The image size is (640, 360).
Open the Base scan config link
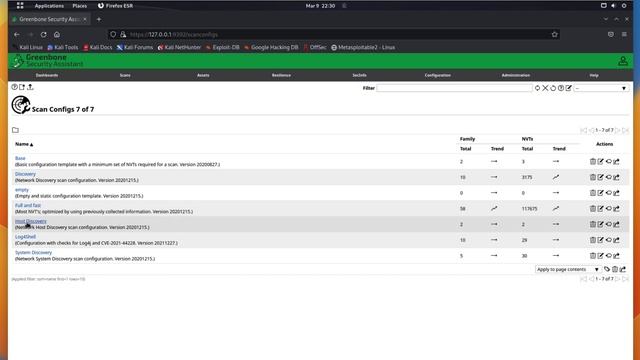click(20, 158)
